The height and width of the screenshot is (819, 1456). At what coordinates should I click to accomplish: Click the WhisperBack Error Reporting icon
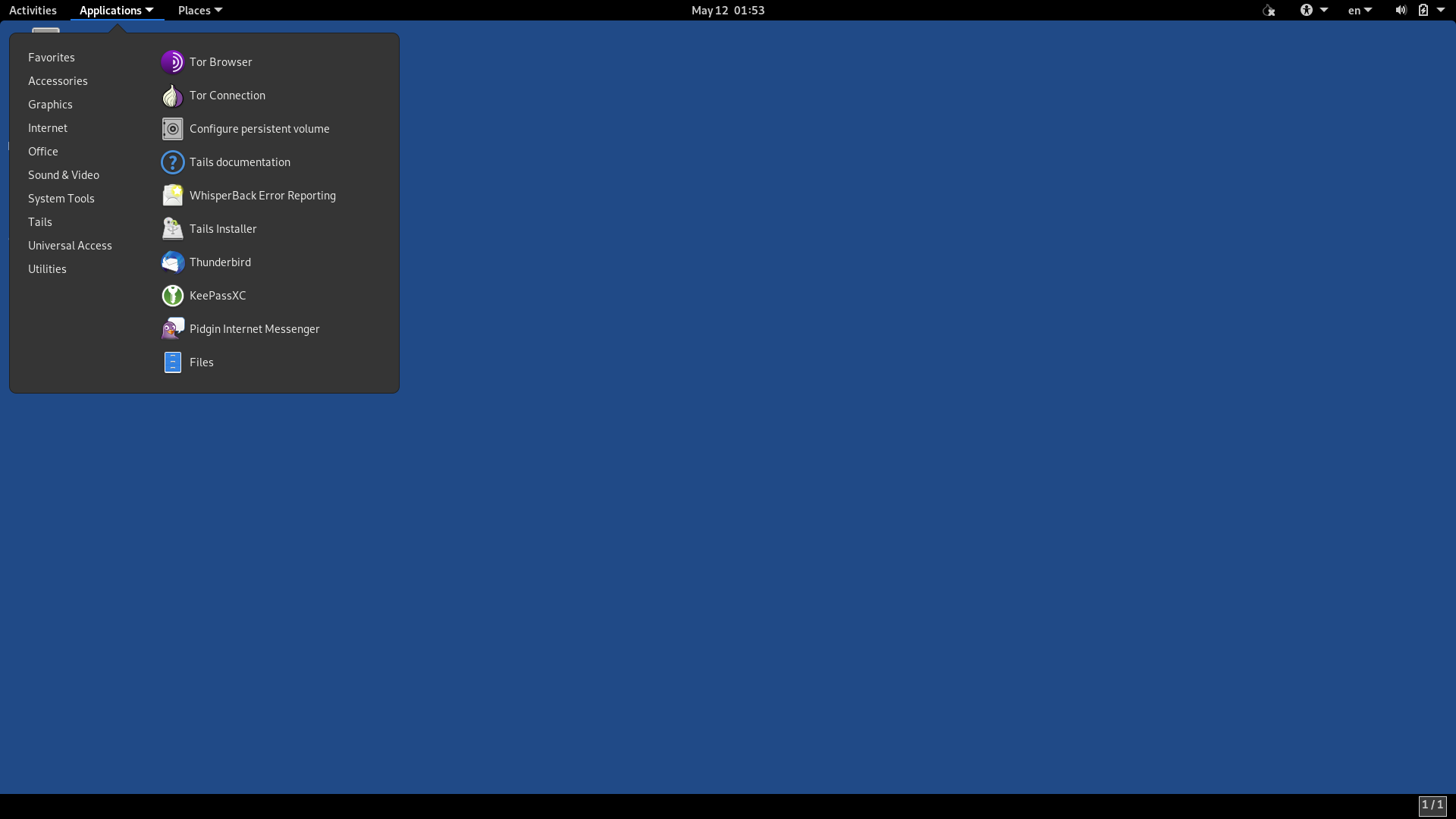(x=173, y=196)
